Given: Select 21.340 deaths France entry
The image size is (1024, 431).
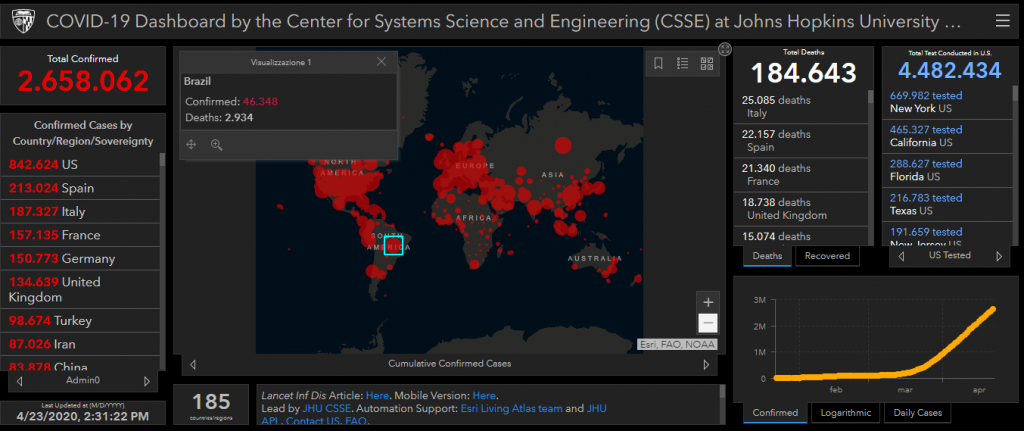Looking at the screenshot, I should 801,174.
